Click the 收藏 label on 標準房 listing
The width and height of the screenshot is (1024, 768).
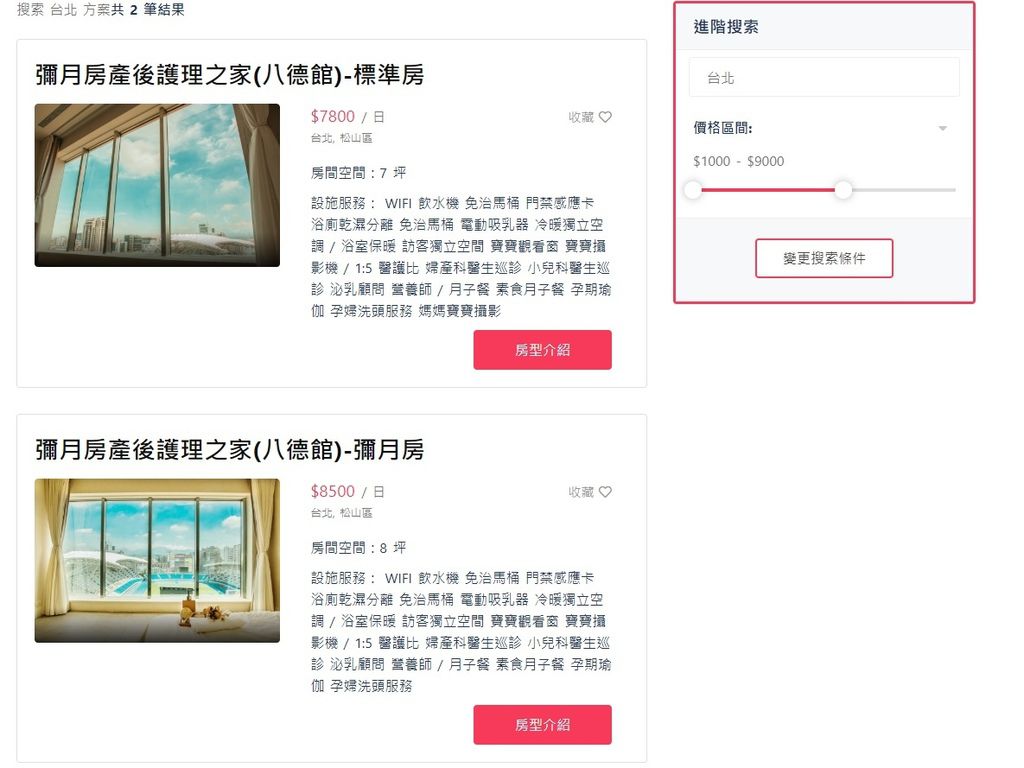pyautogui.click(x=581, y=117)
